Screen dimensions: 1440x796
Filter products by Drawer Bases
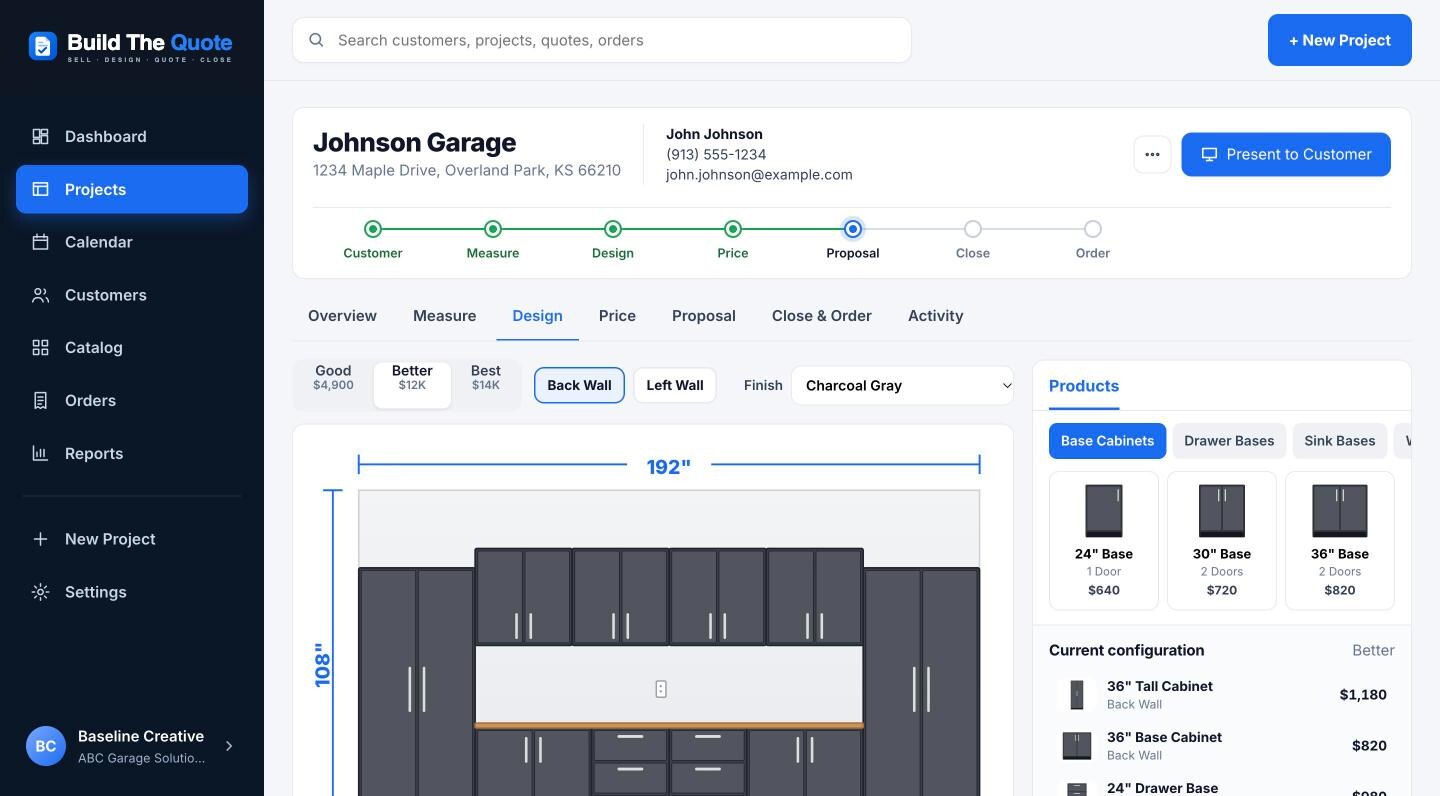coord(1229,441)
